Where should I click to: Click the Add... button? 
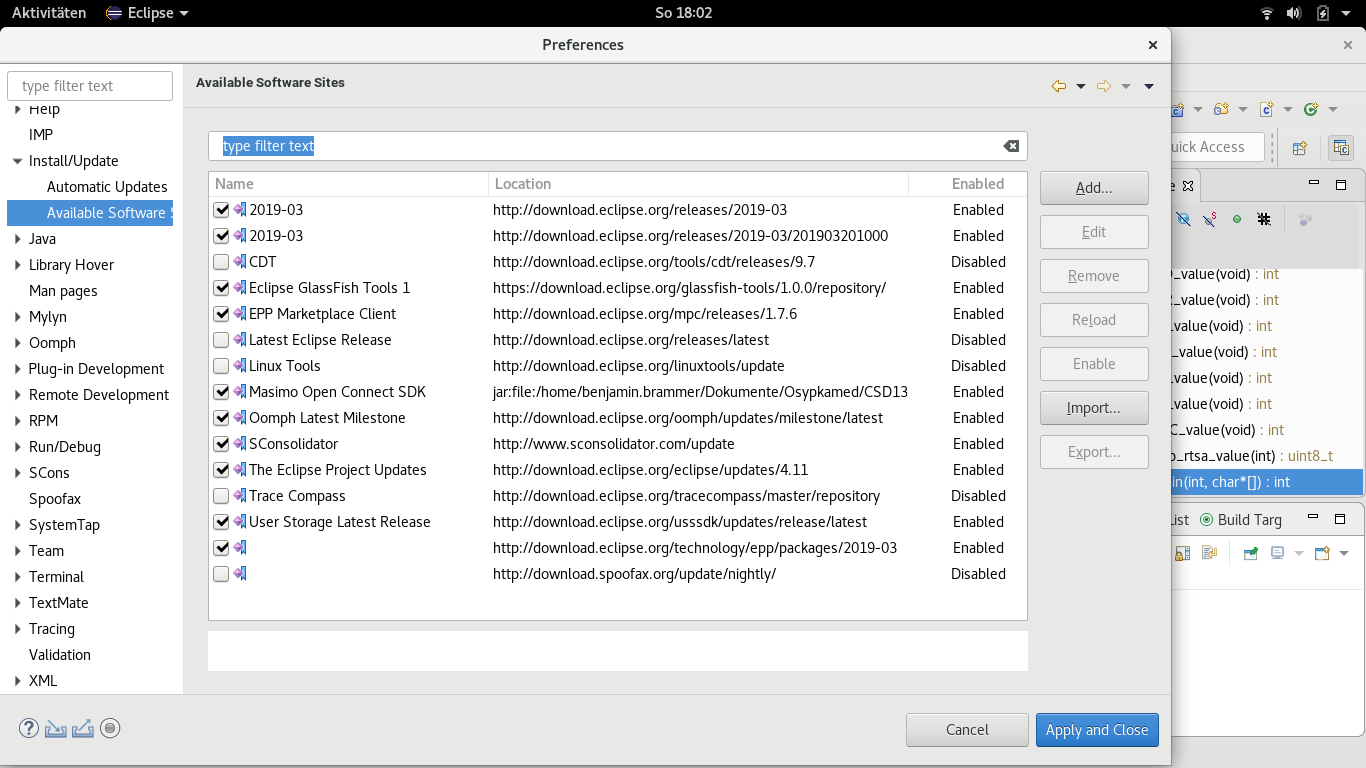pos(1094,188)
